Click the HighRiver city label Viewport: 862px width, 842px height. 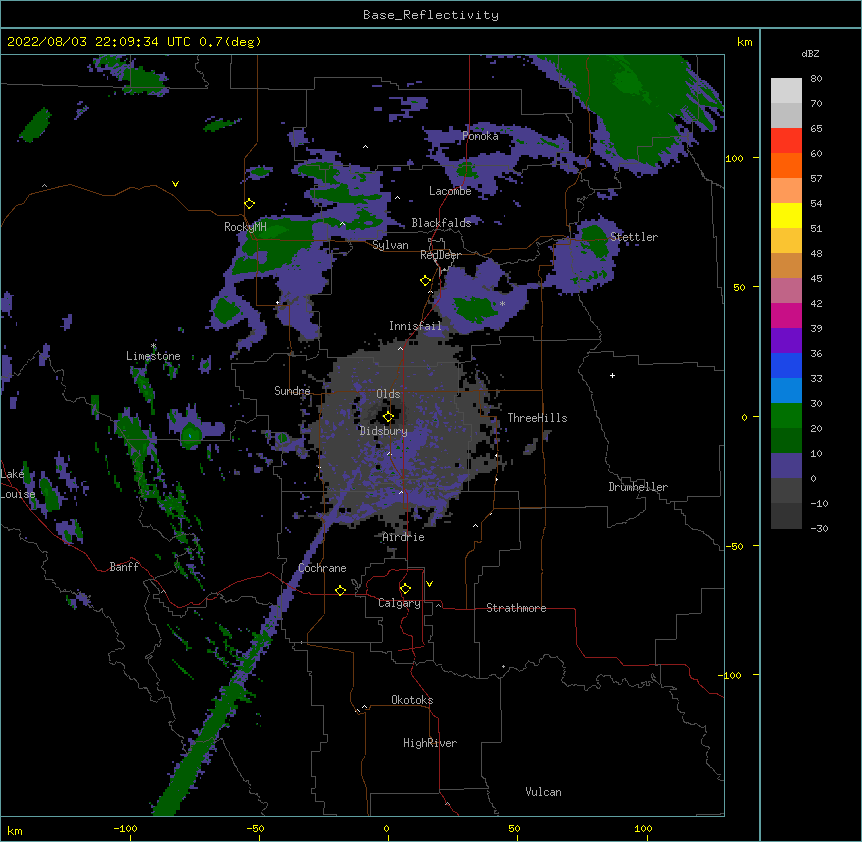pyautogui.click(x=430, y=743)
